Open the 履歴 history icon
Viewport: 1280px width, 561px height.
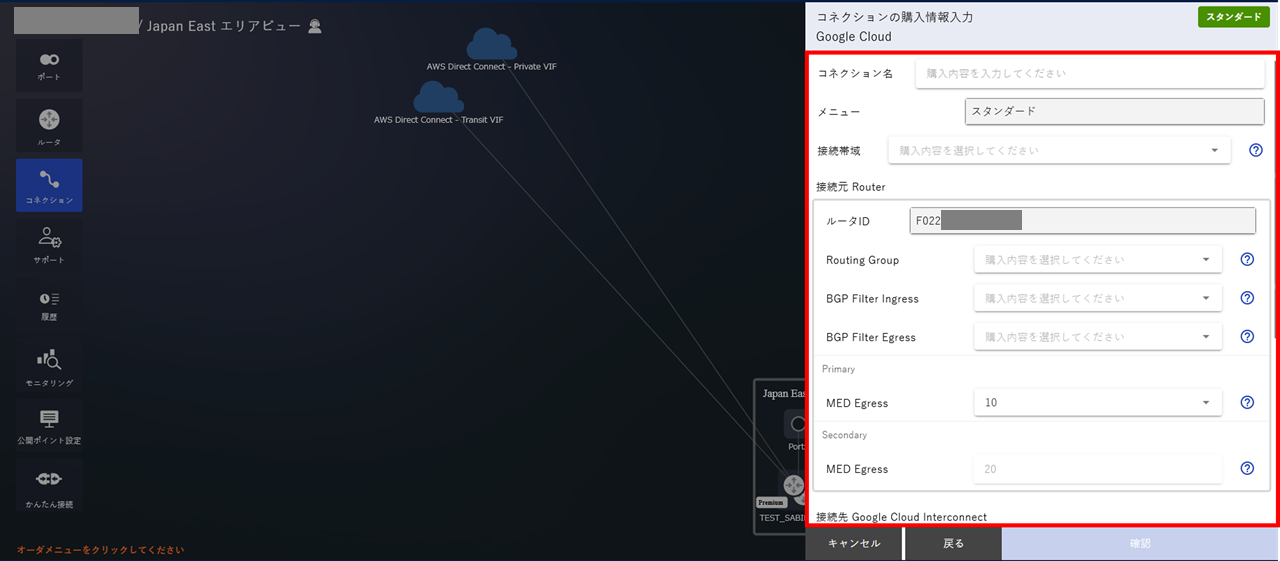tap(49, 305)
